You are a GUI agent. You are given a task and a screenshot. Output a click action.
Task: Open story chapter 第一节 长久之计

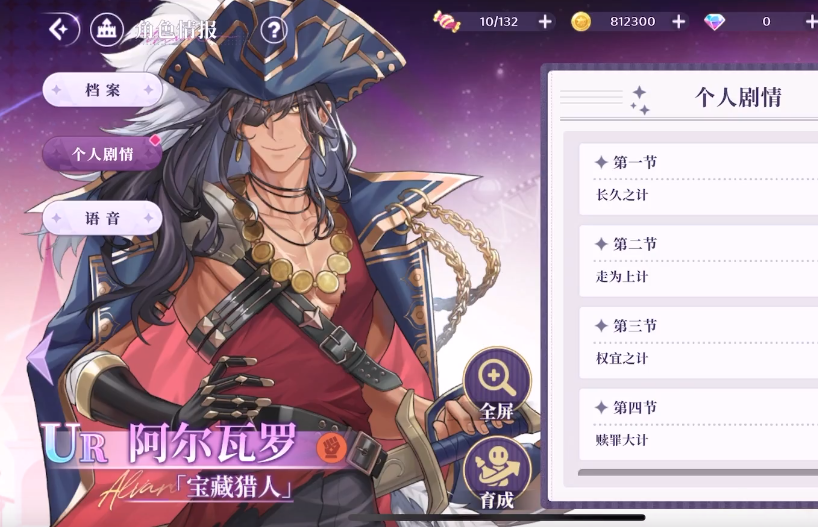699,179
